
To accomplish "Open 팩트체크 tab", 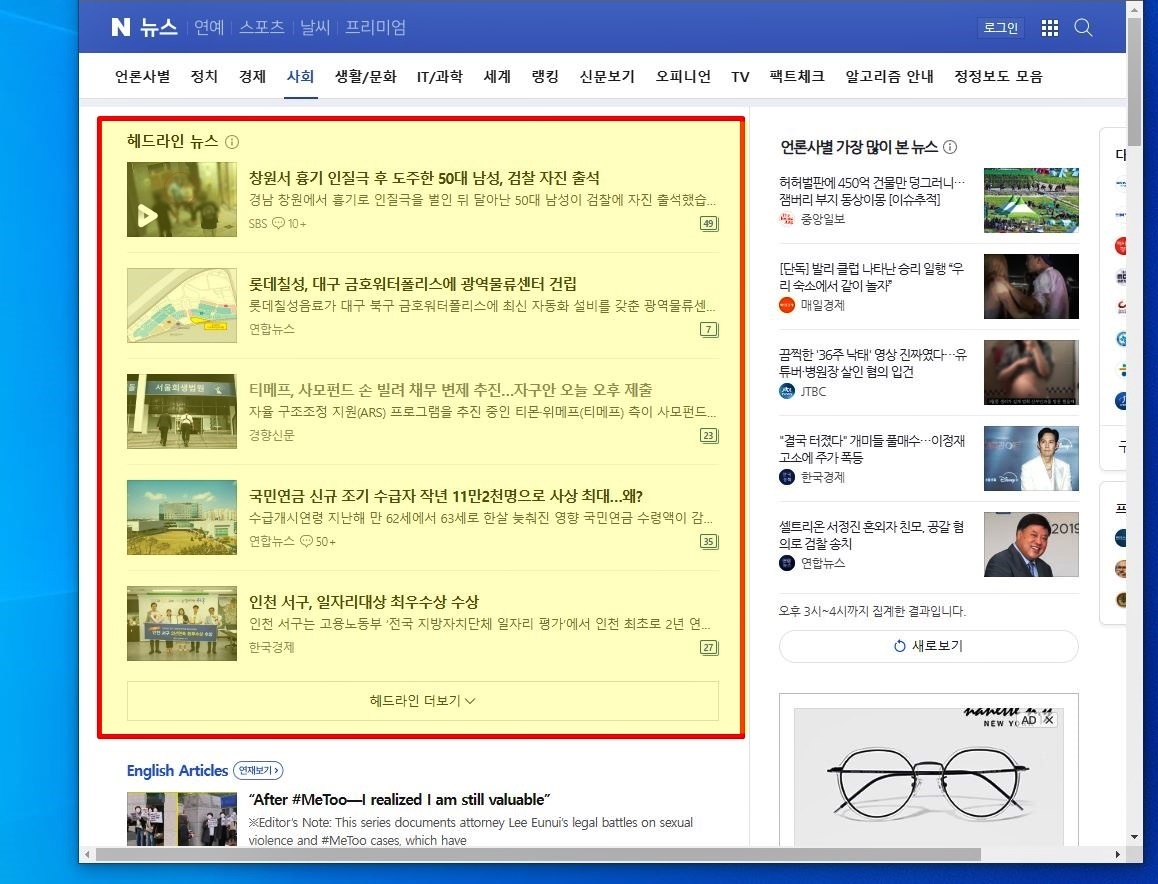I will coord(797,77).
